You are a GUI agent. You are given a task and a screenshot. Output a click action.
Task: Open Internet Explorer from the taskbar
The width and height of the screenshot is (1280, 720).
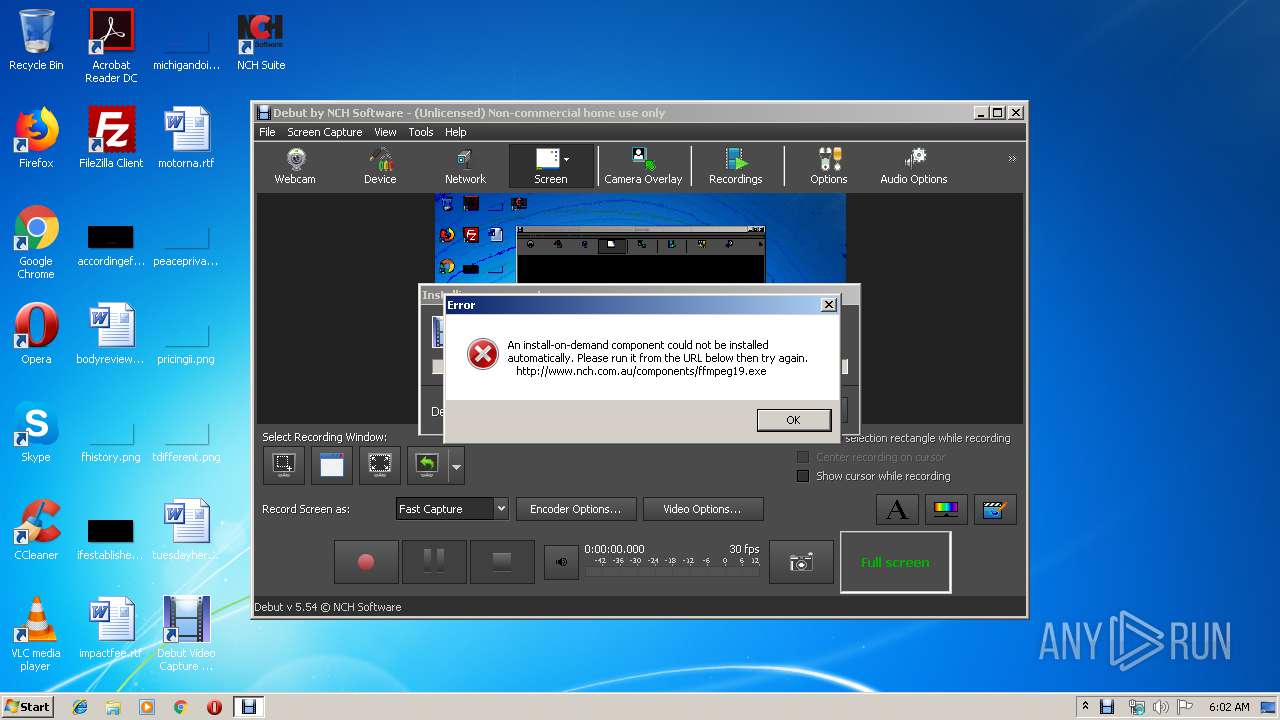point(80,707)
